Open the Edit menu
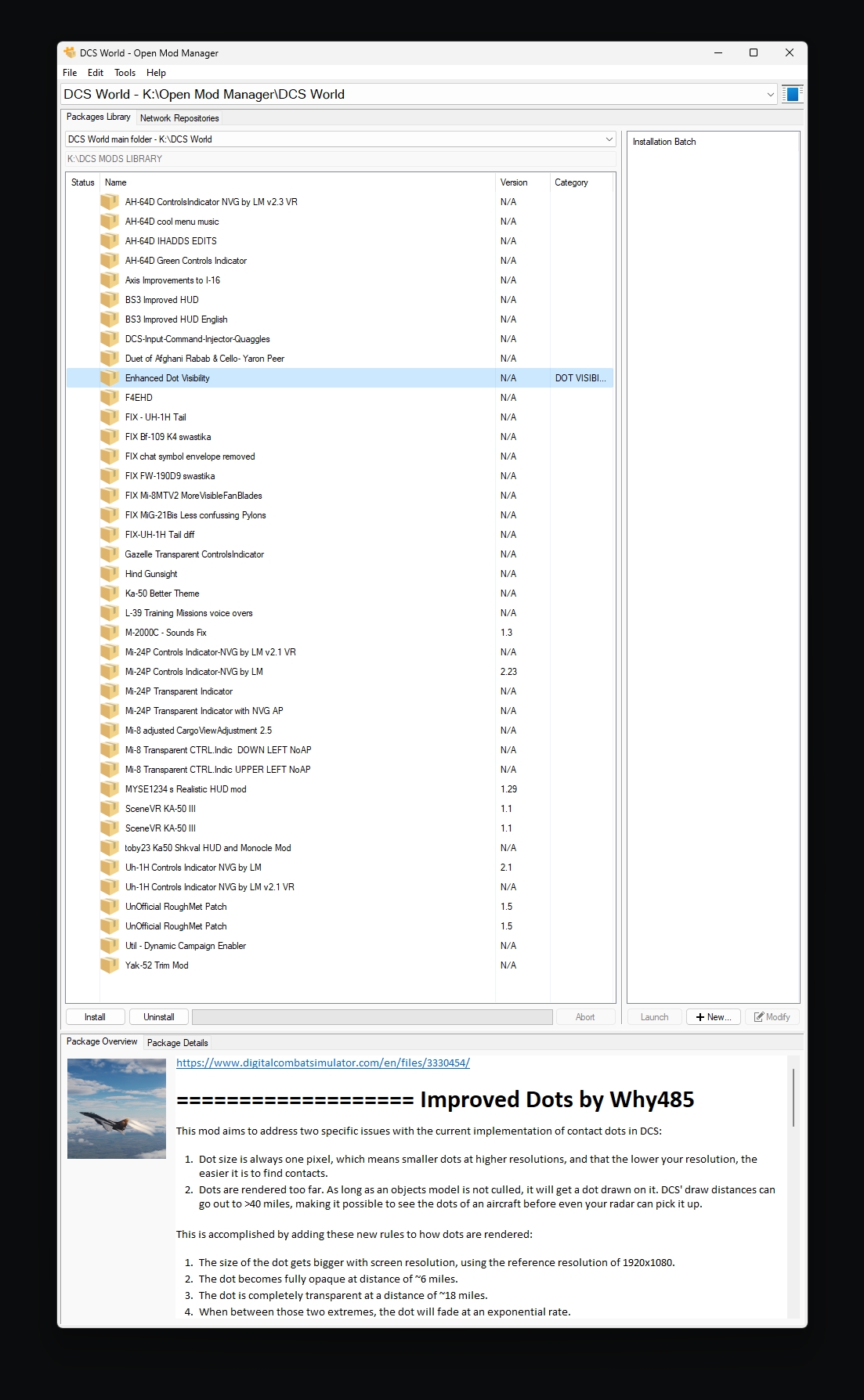The height and width of the screenshot is (1400, 864). click(96, 72)
